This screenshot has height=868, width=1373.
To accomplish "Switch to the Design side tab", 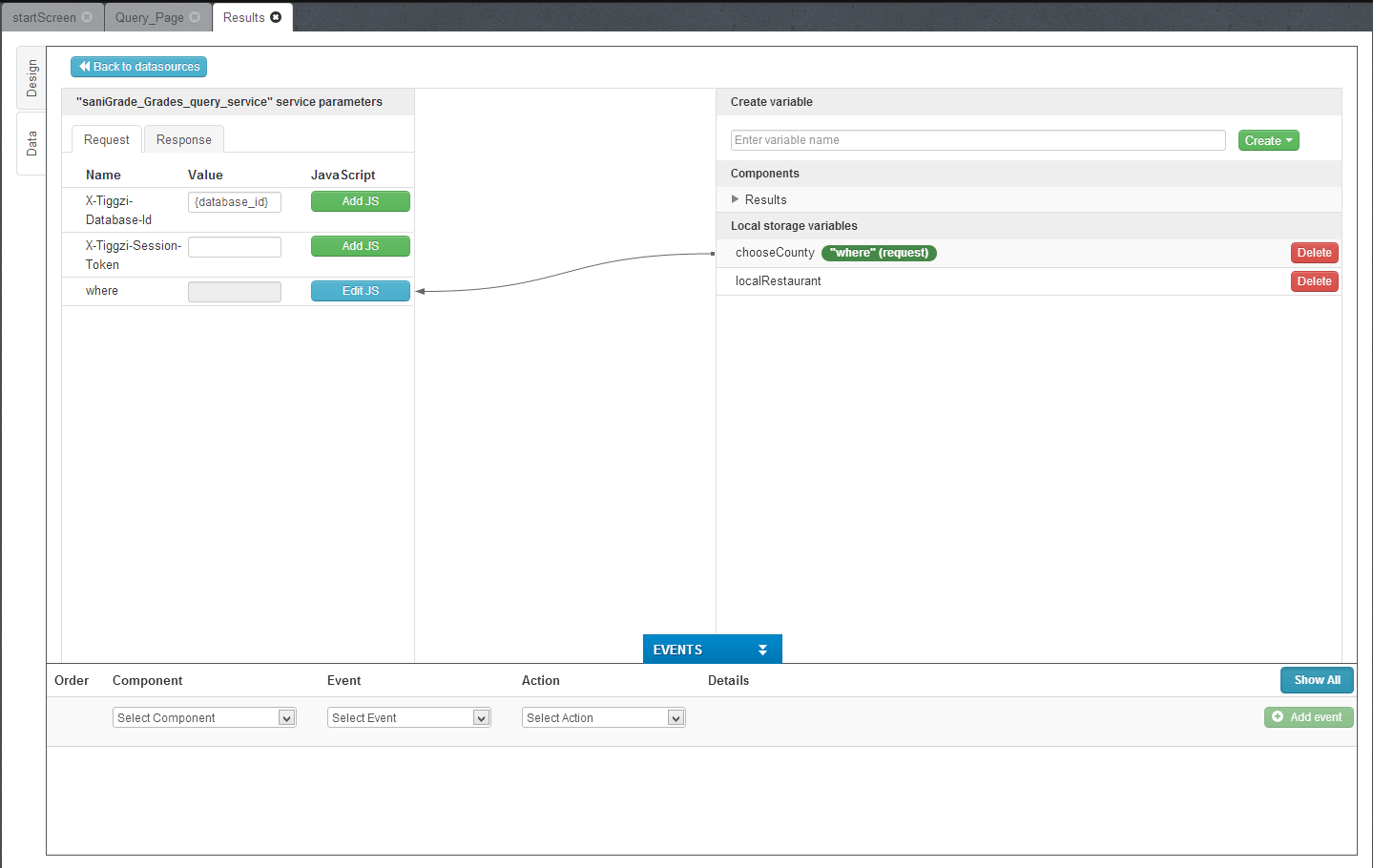I will tap(31, 78).
